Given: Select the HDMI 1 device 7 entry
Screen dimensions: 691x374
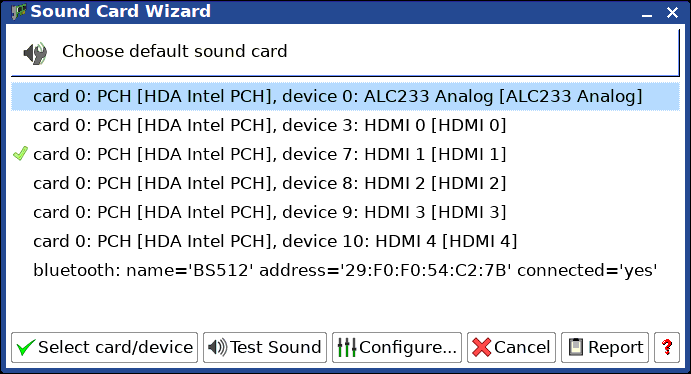Looking at the screenshot, I should 345,154.
